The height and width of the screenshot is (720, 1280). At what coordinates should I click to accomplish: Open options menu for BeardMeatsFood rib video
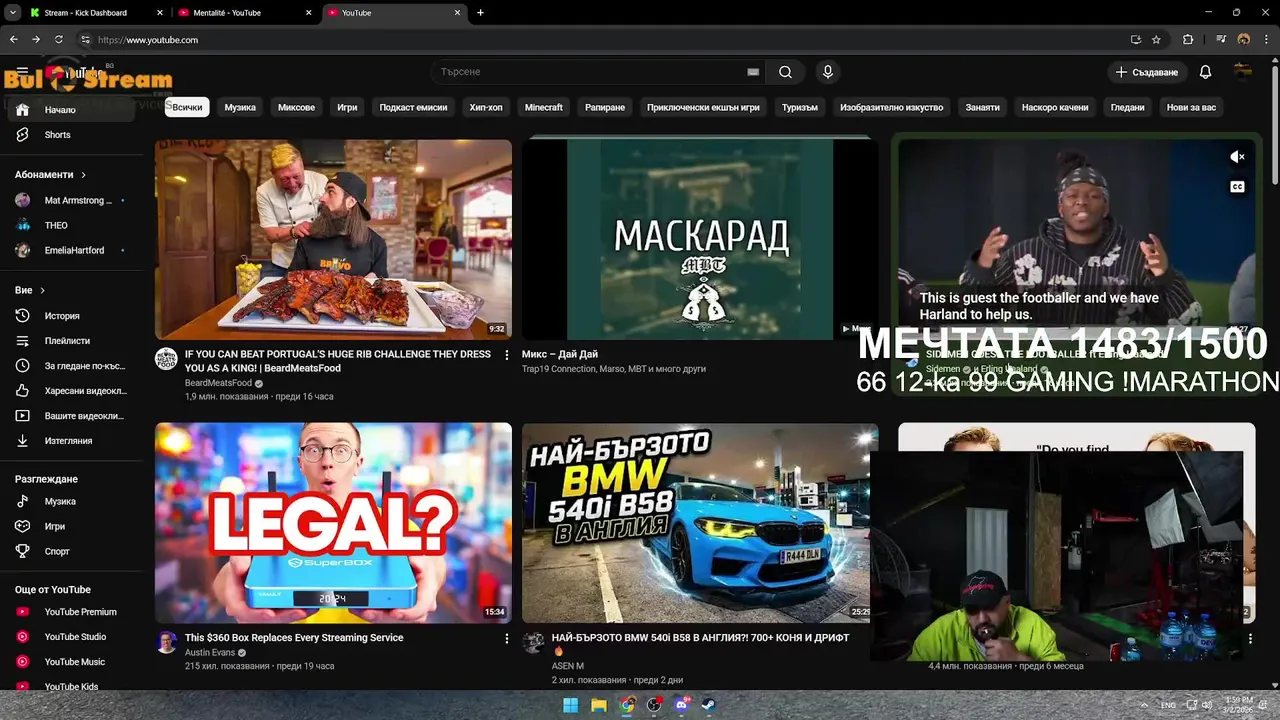pos(506,355)
